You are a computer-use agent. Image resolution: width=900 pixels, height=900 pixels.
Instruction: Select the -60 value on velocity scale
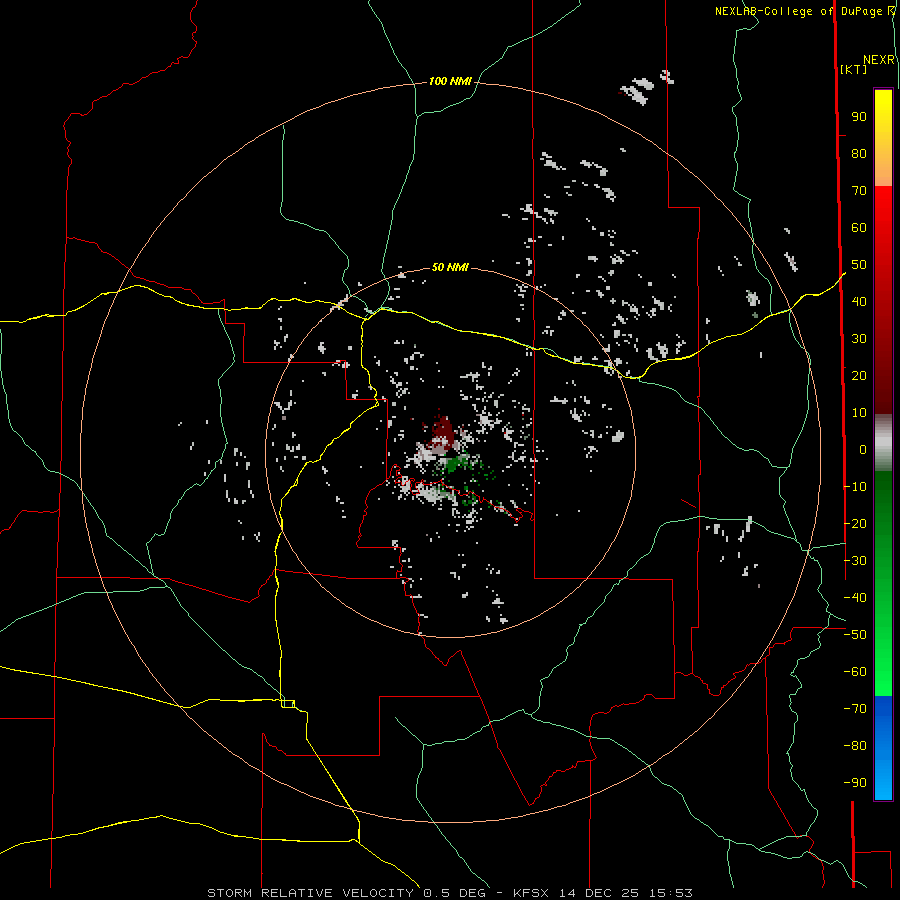[x=855, y=672]
